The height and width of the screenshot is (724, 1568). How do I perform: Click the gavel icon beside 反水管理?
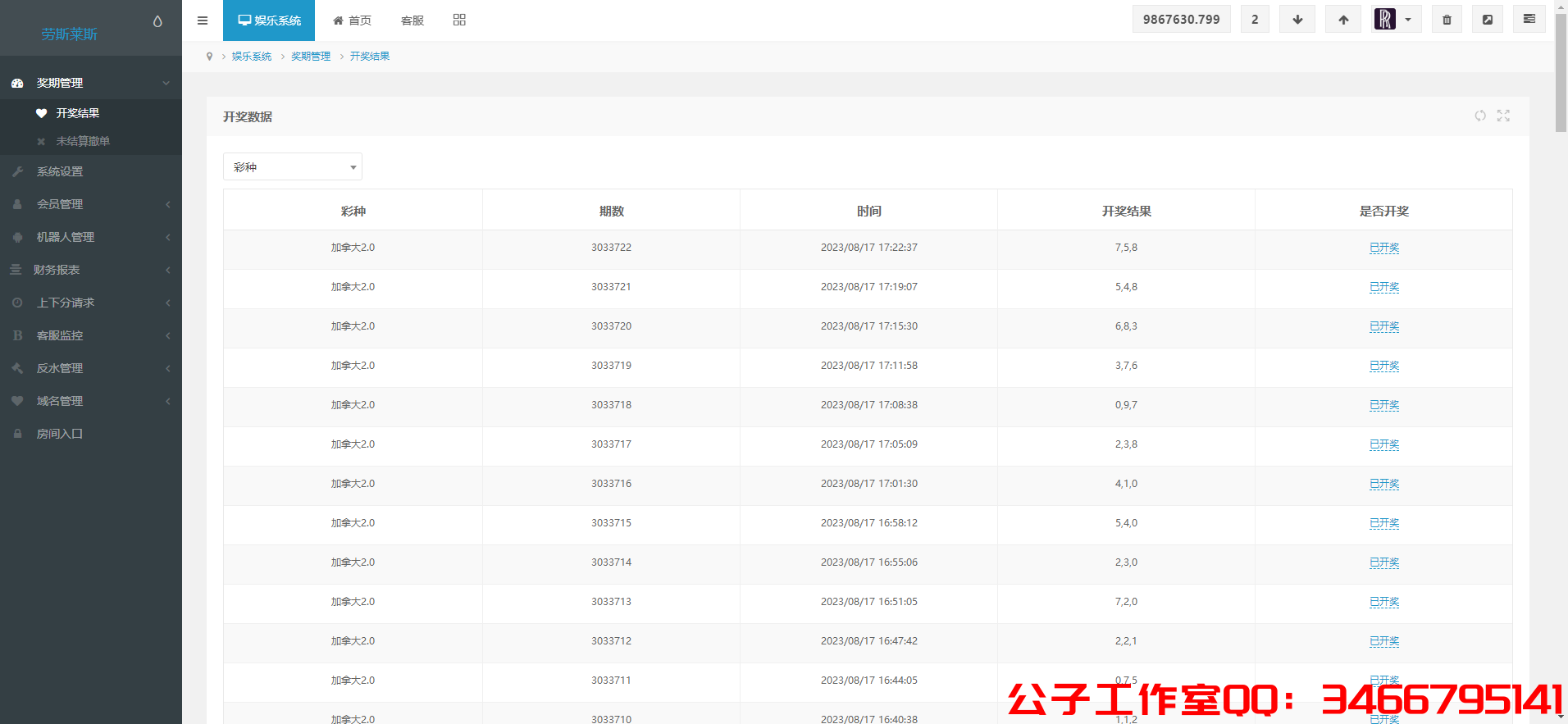[x=17, y=368]
